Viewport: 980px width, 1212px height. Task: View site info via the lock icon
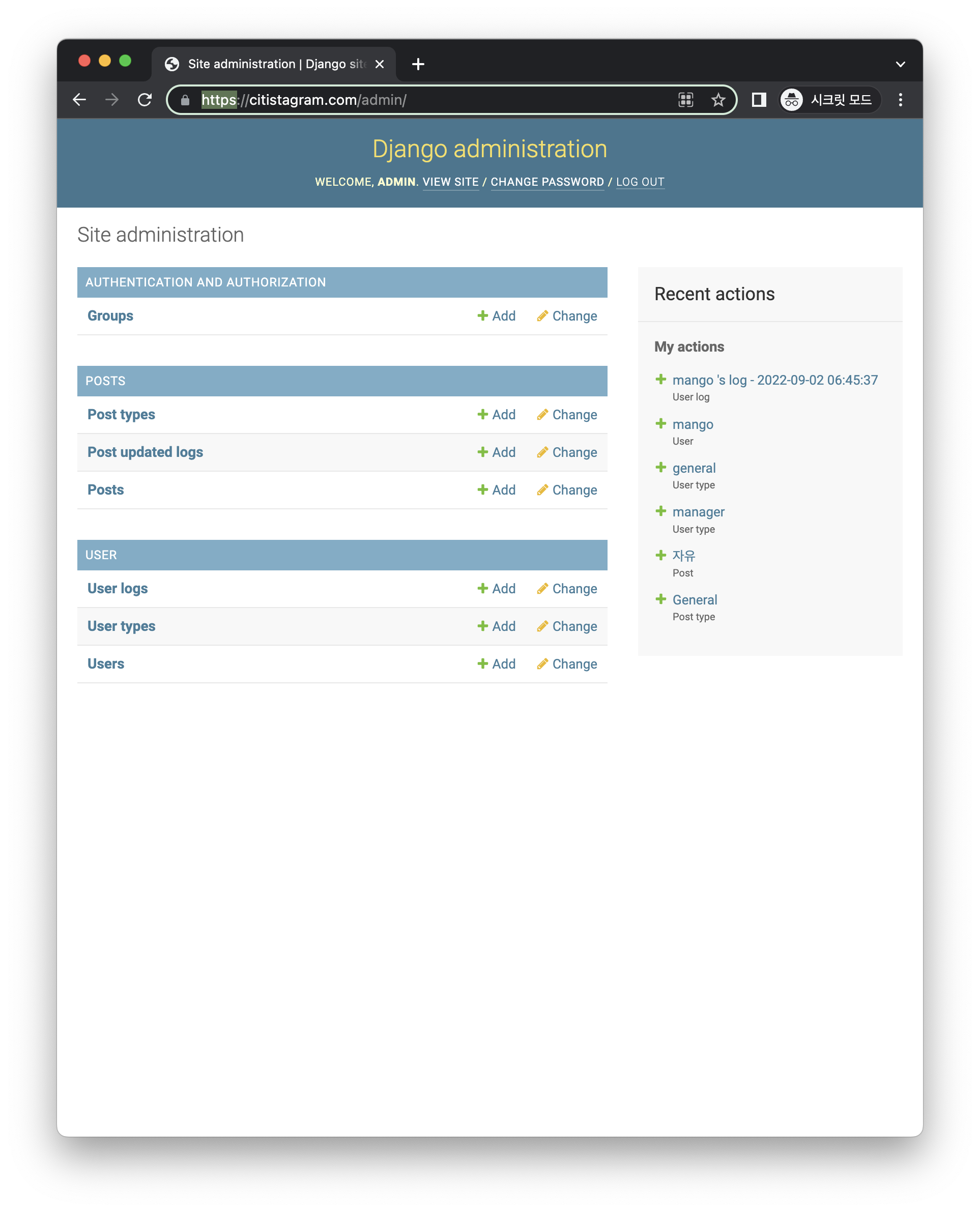pyautogui.click(x=185, y=100)
